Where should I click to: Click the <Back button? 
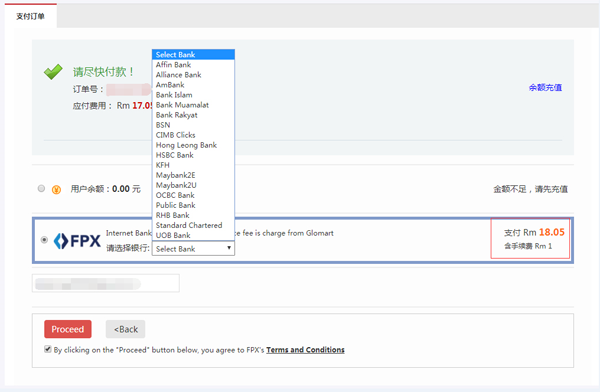[126, 329]
